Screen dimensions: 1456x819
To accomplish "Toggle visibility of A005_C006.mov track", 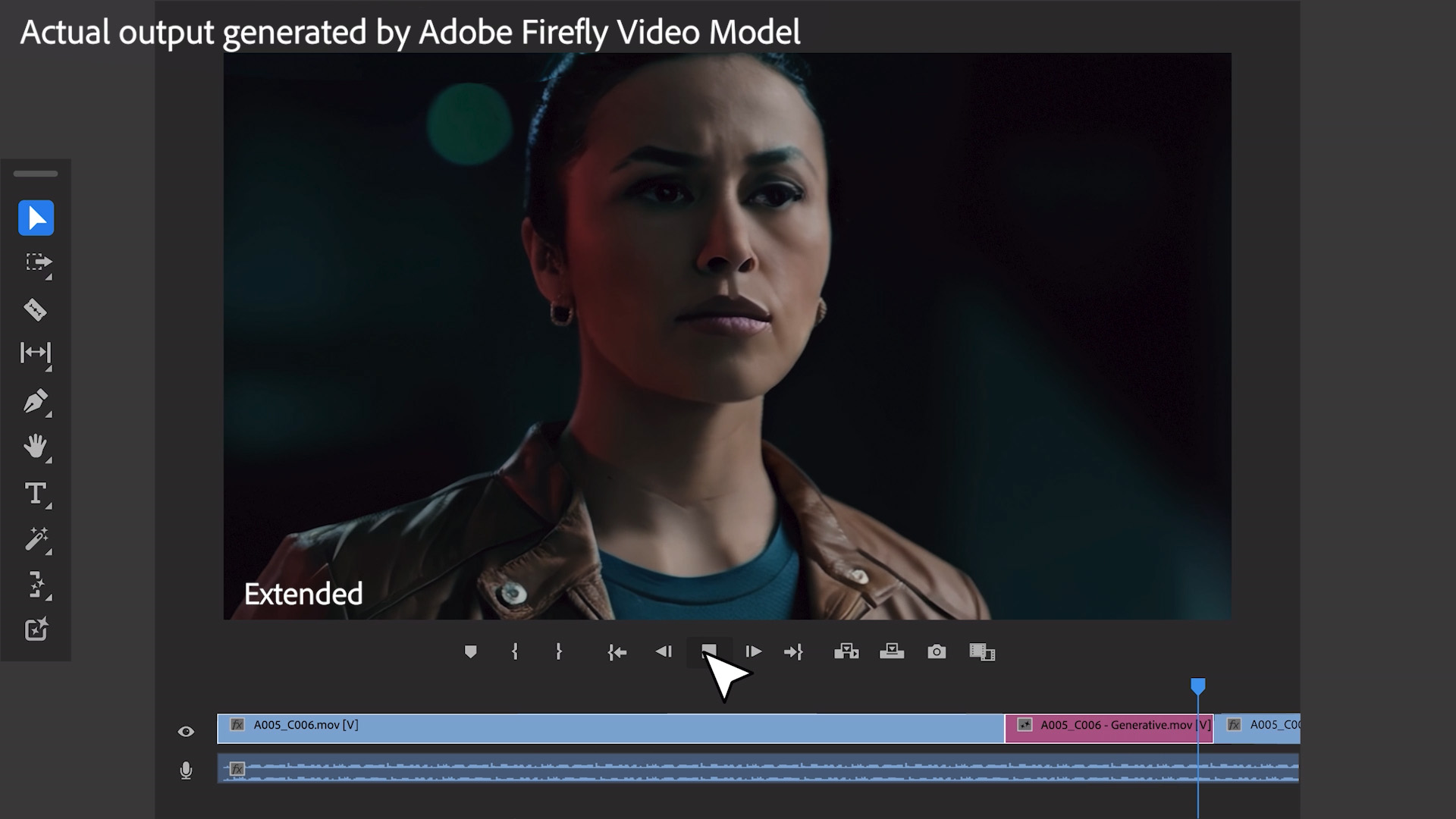I will [x=186, y=728].
